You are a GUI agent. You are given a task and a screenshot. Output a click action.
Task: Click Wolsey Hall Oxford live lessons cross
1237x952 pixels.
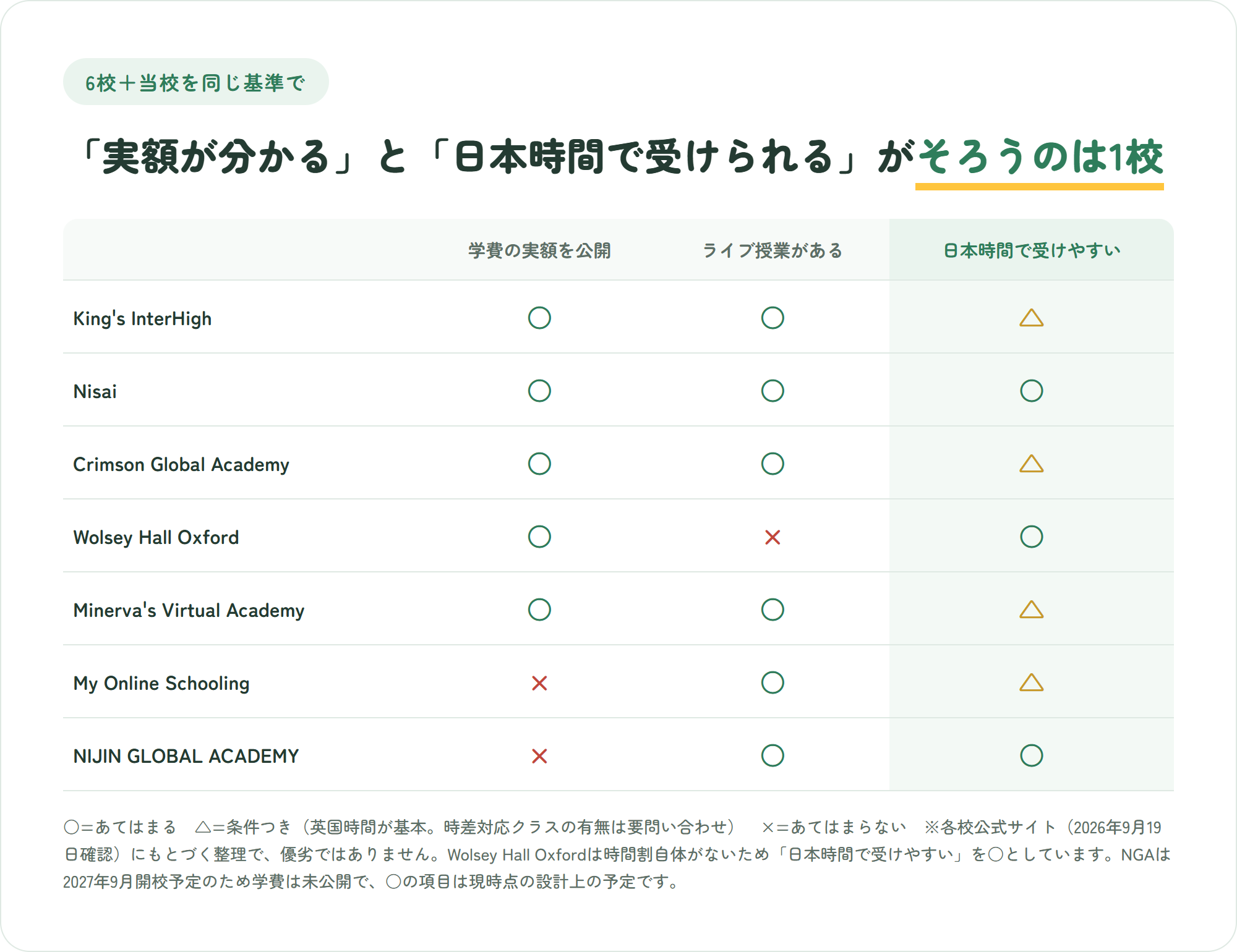tap(773, 537)
